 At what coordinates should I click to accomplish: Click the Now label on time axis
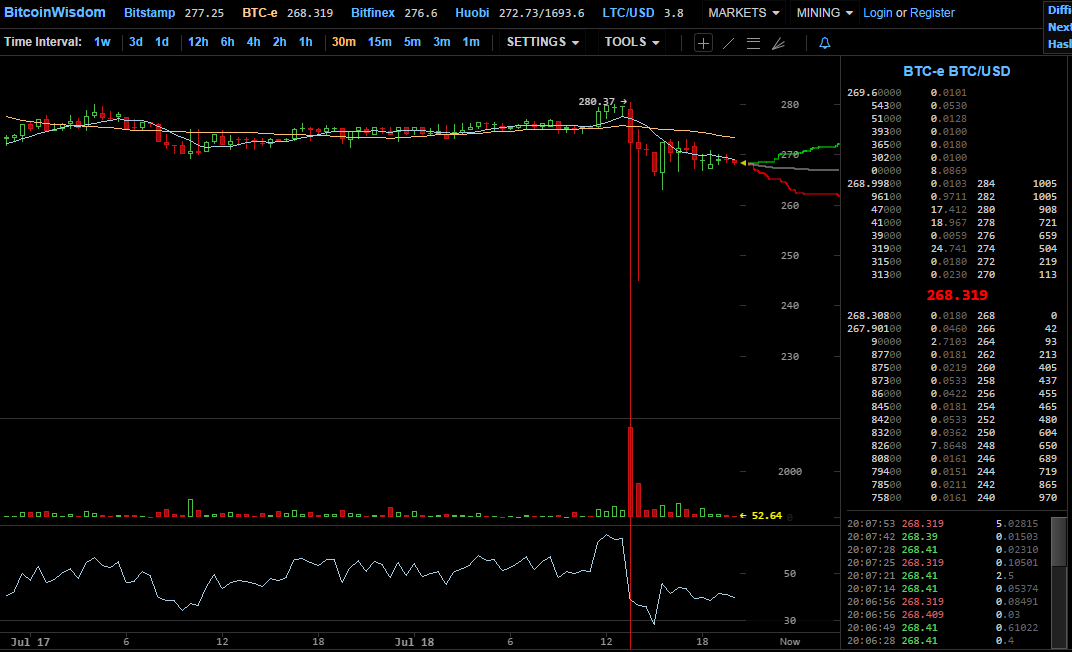[x=790, y=642]
